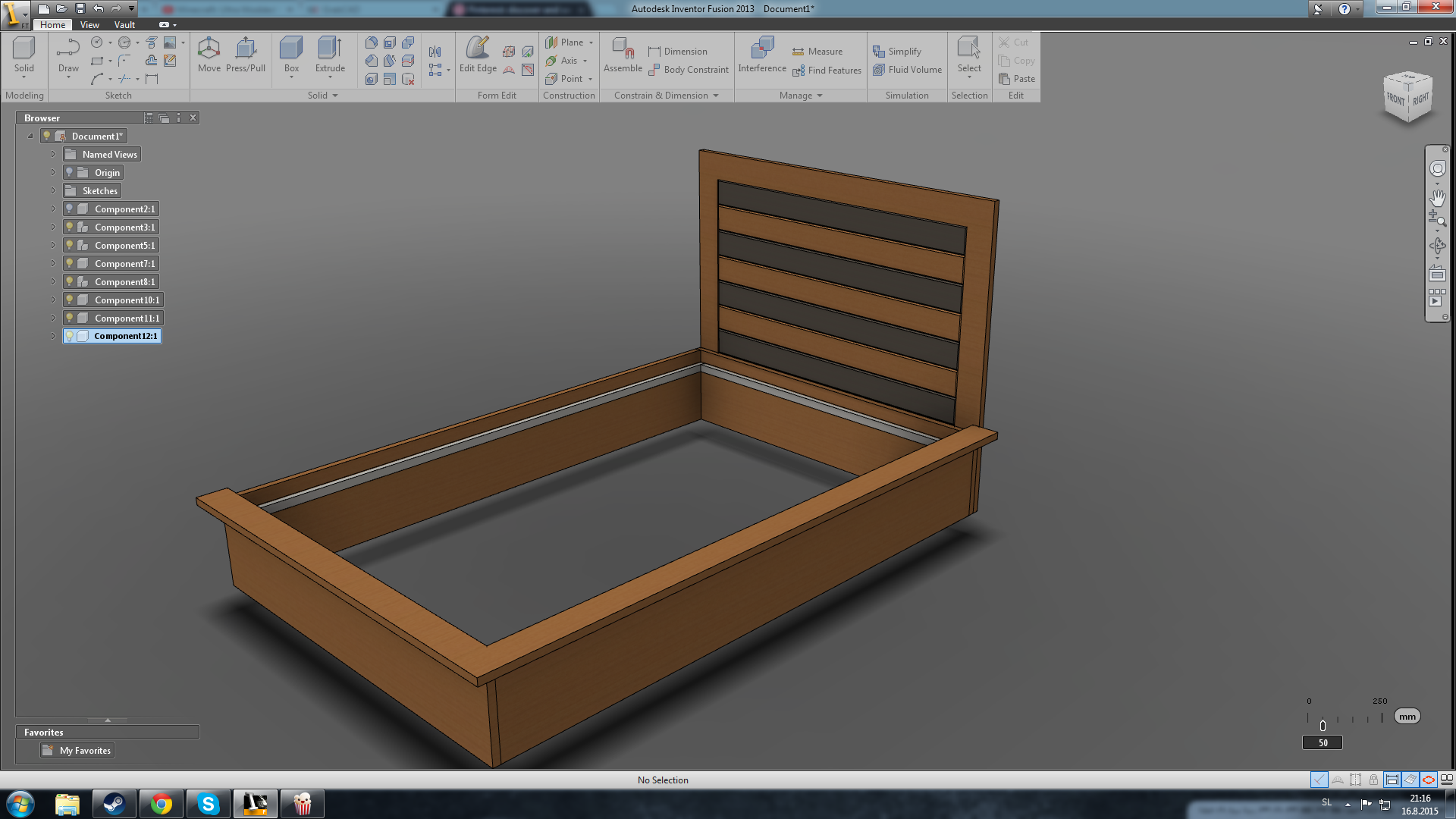Screen dimensions: 1456x819
Task: Open the Plane construction dropdown arrow
Action: coord(591,42)
